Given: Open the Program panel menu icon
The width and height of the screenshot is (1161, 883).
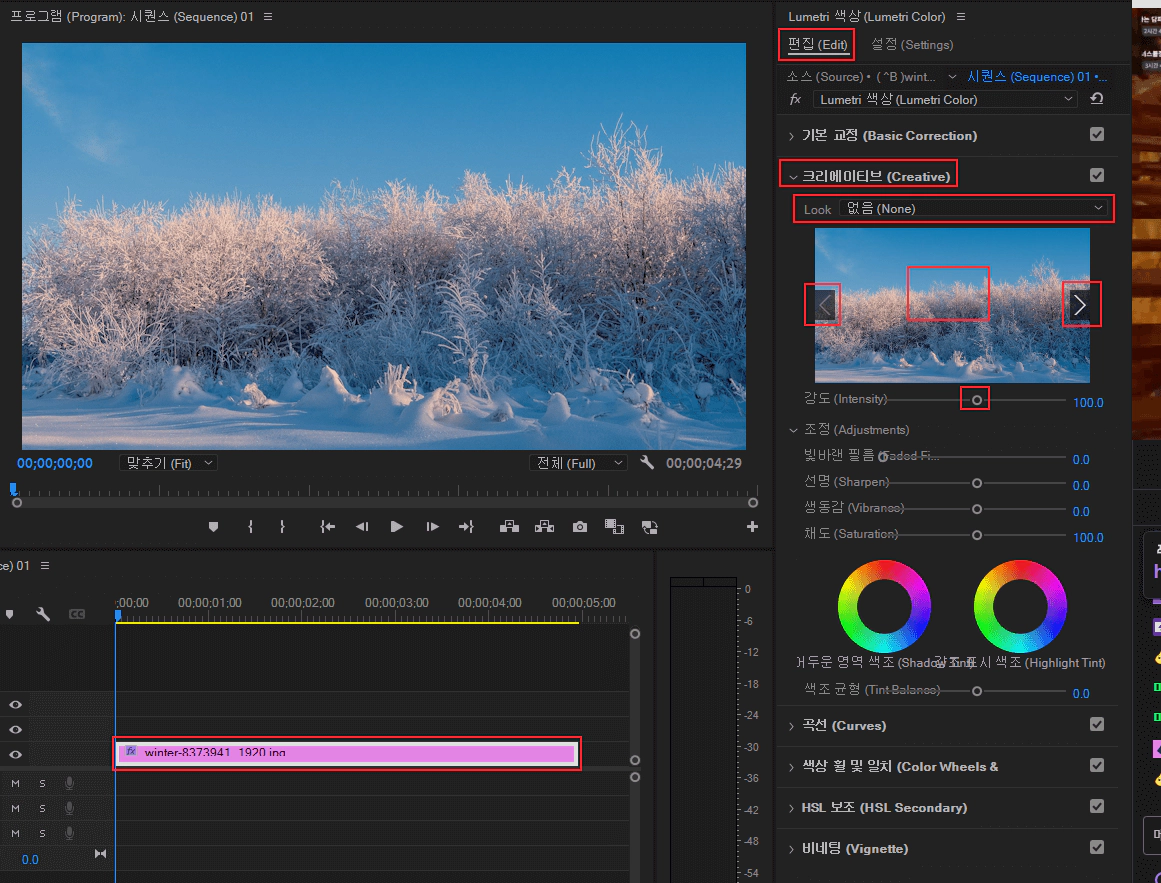Looking at the screenshot, I should [268, 16].
